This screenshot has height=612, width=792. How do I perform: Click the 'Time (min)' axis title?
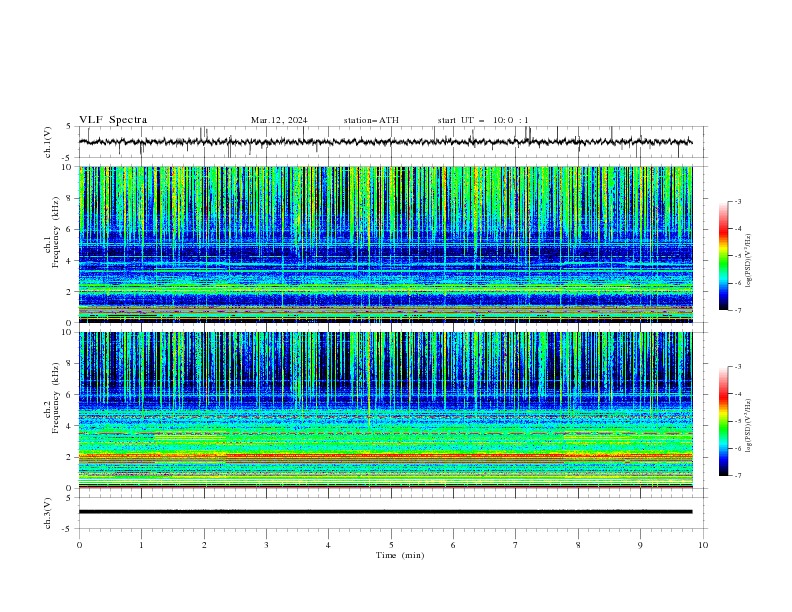point(400,555)
